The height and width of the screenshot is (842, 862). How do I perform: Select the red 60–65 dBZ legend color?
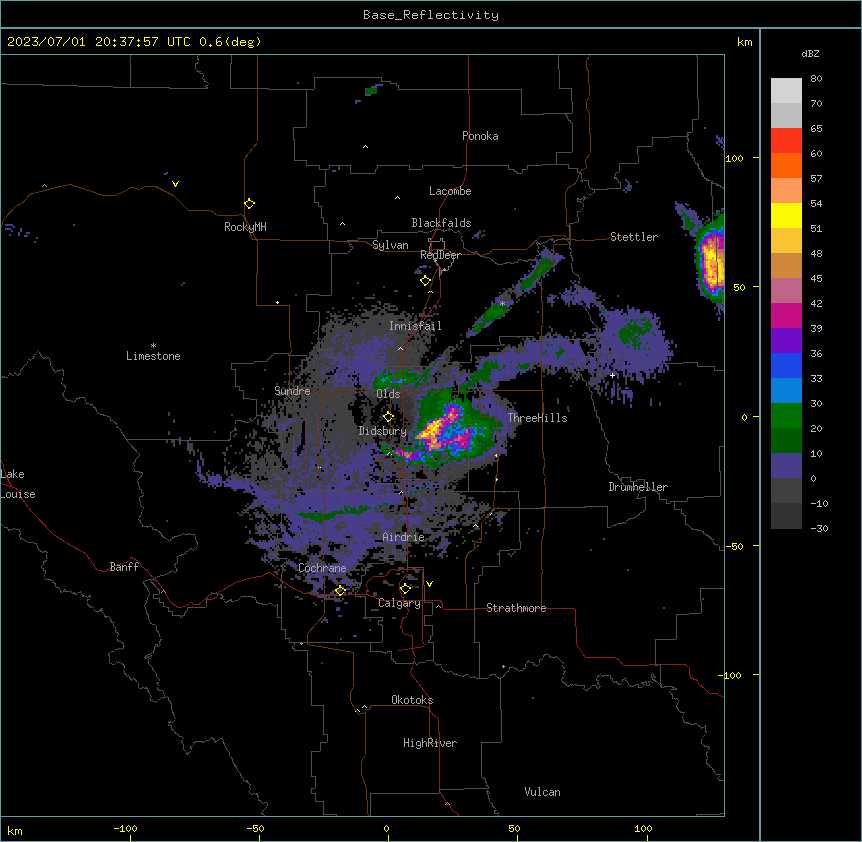[786, 141]
